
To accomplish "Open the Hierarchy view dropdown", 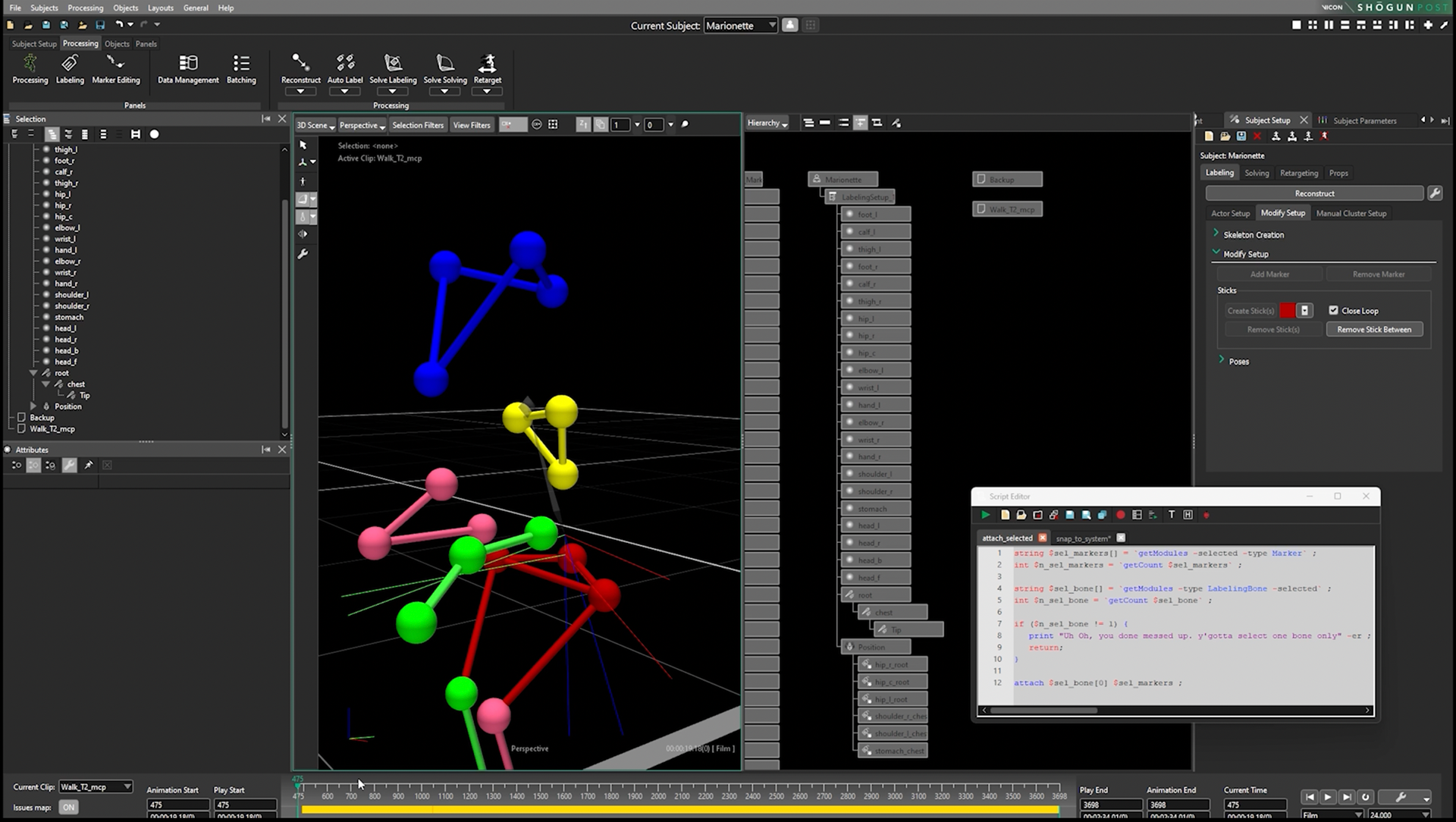I will (x=767, y=123).
